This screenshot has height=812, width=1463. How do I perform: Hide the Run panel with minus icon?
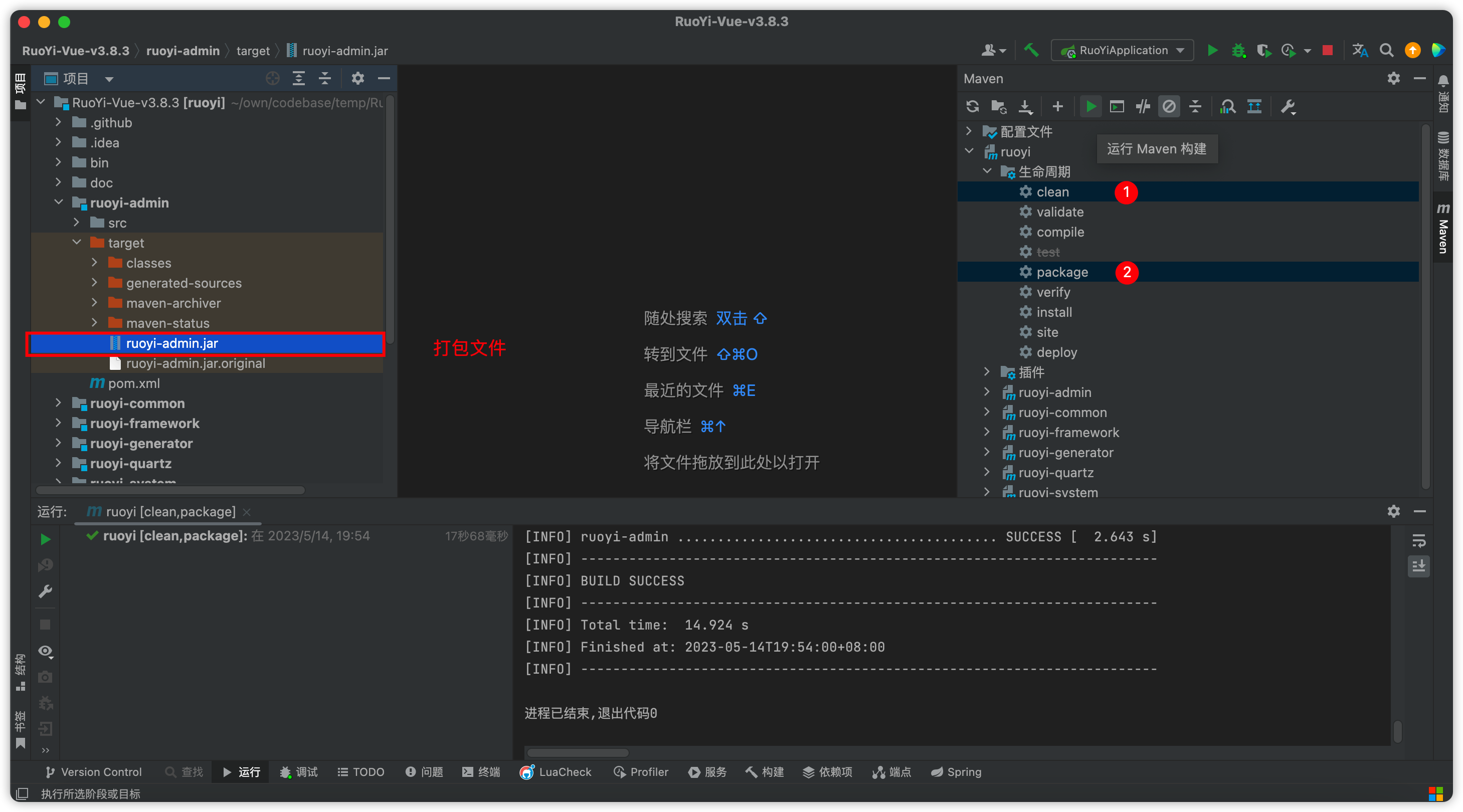pos(1419,511)
